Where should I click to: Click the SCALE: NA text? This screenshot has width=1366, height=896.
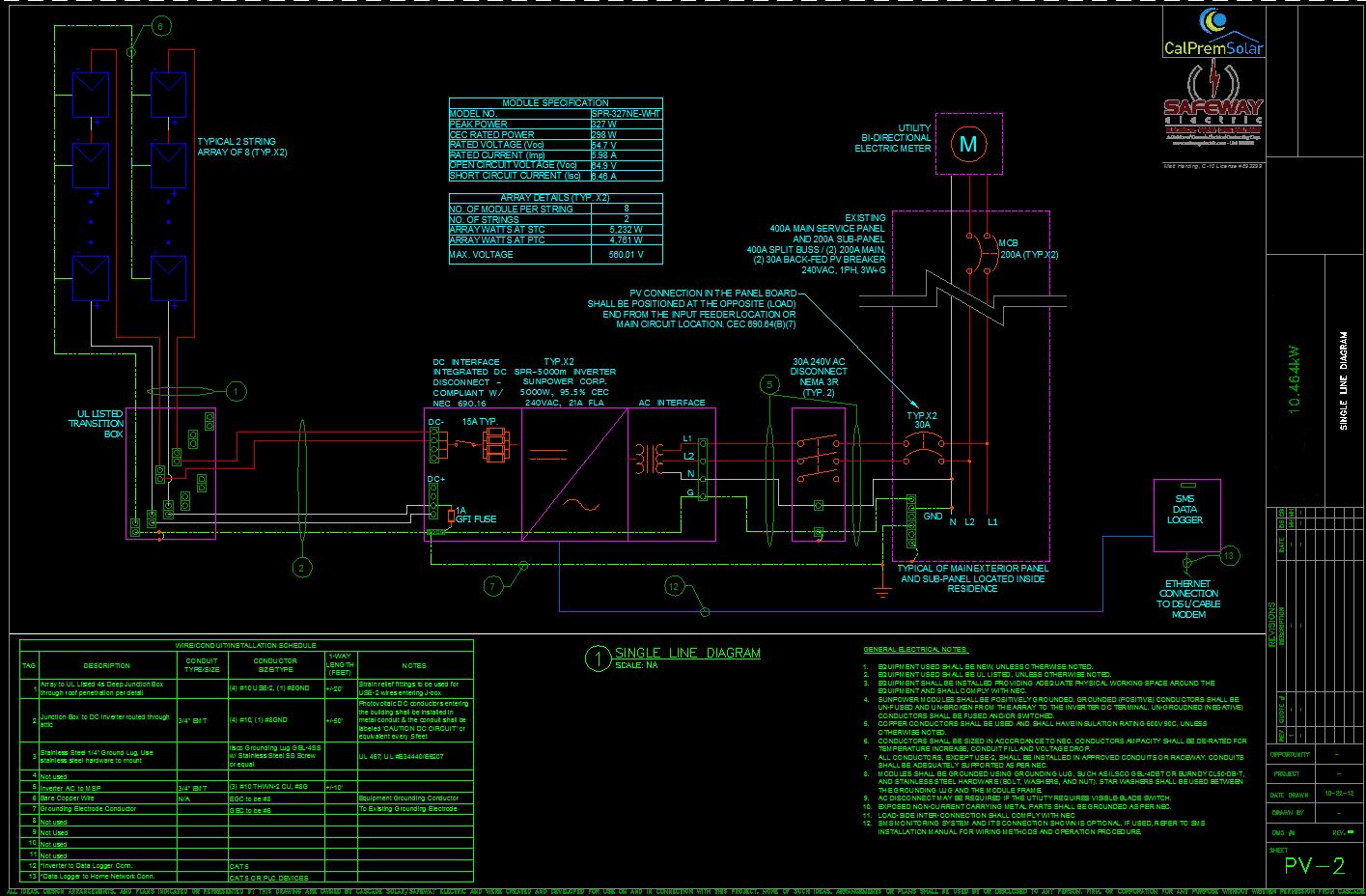(636, 665)
